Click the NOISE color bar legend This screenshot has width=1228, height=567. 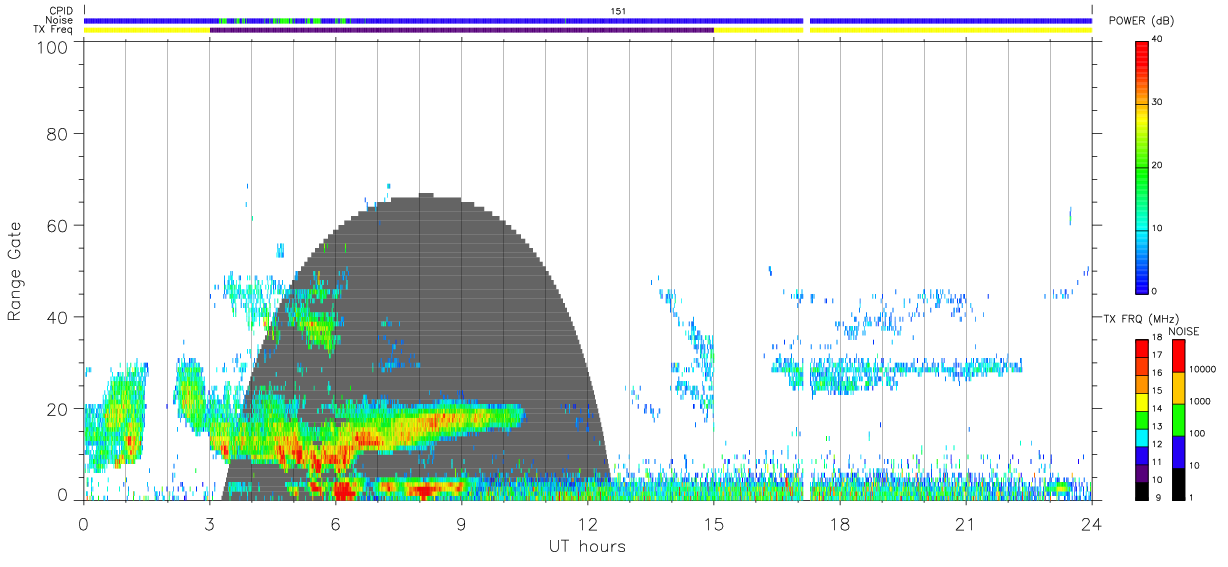point(1179,420)
